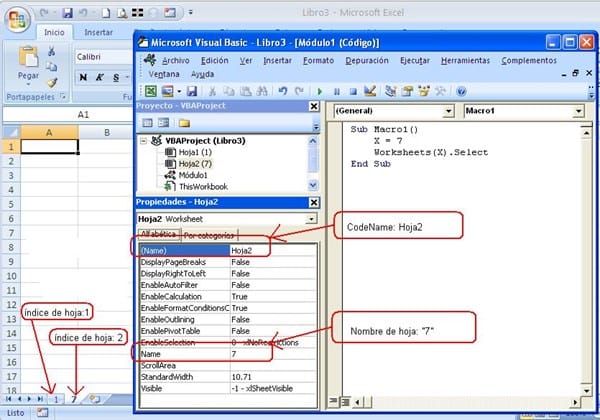Open the Toolbox icon in VBA toolbar
This screenshot has width=600, height=420.
coord(440,91)
